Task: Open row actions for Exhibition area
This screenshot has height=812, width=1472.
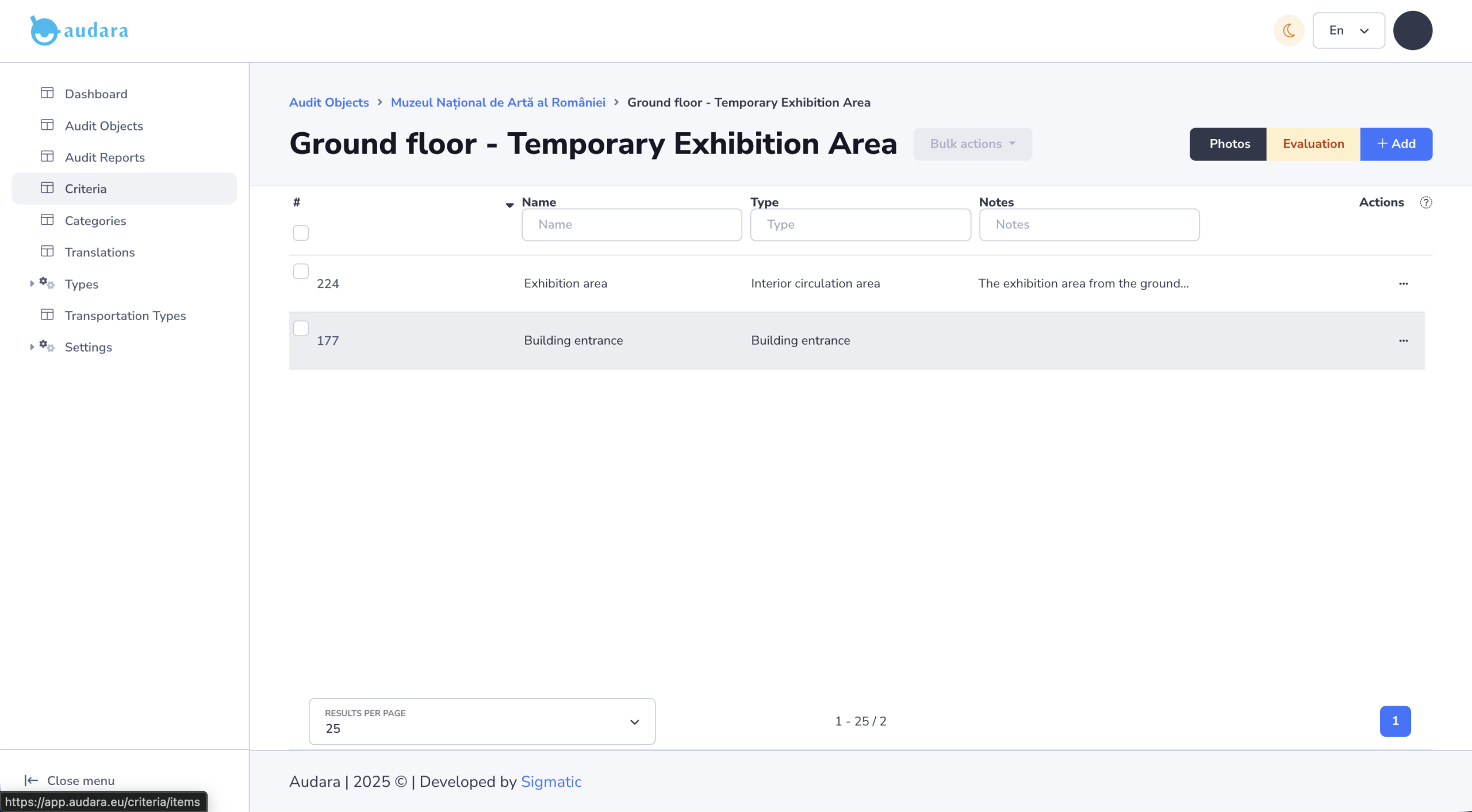Action: coord(1403,283)
